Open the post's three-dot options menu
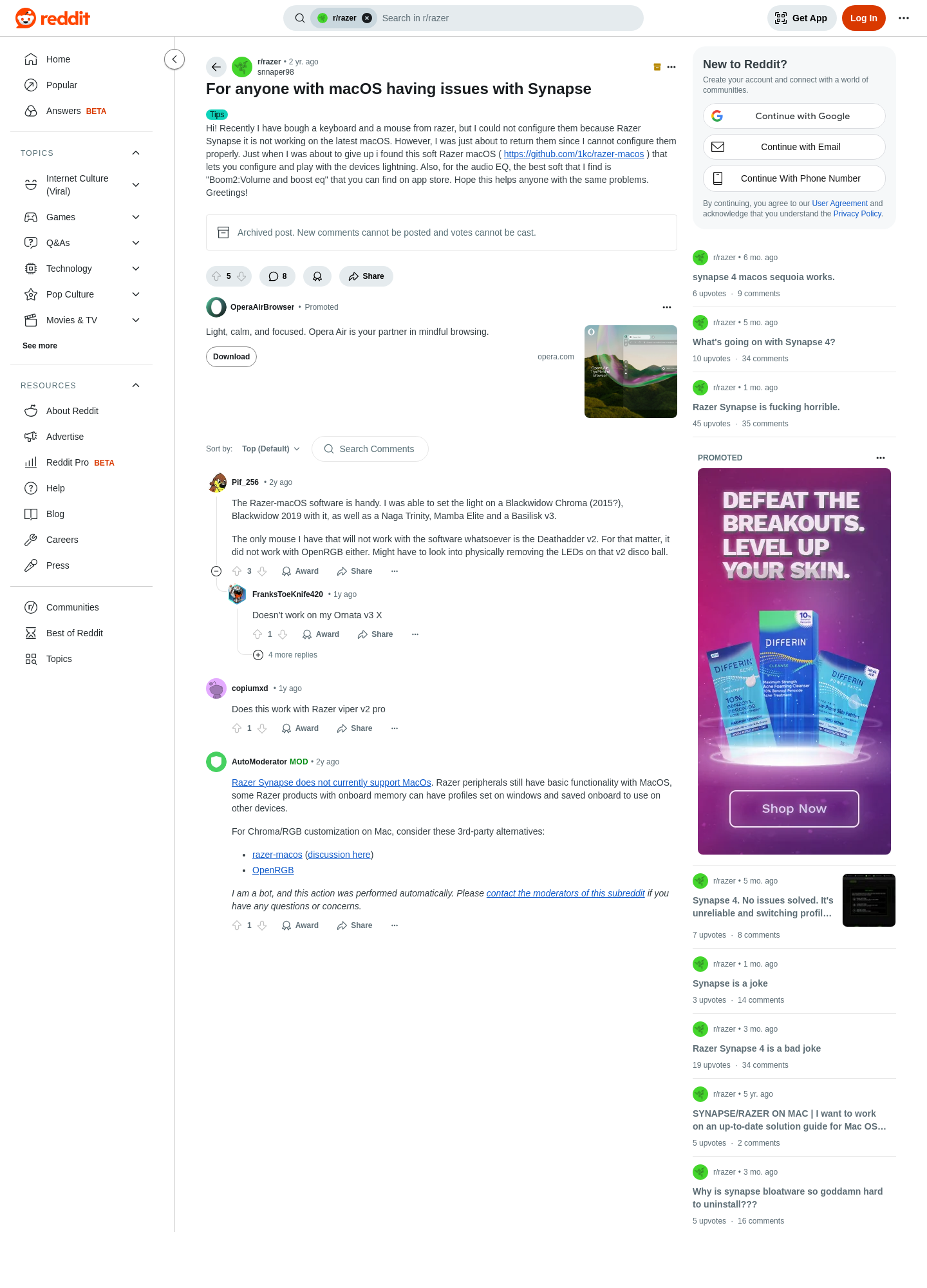The width and height of the screenshot is (927, 1288). [x=671, y=67]
